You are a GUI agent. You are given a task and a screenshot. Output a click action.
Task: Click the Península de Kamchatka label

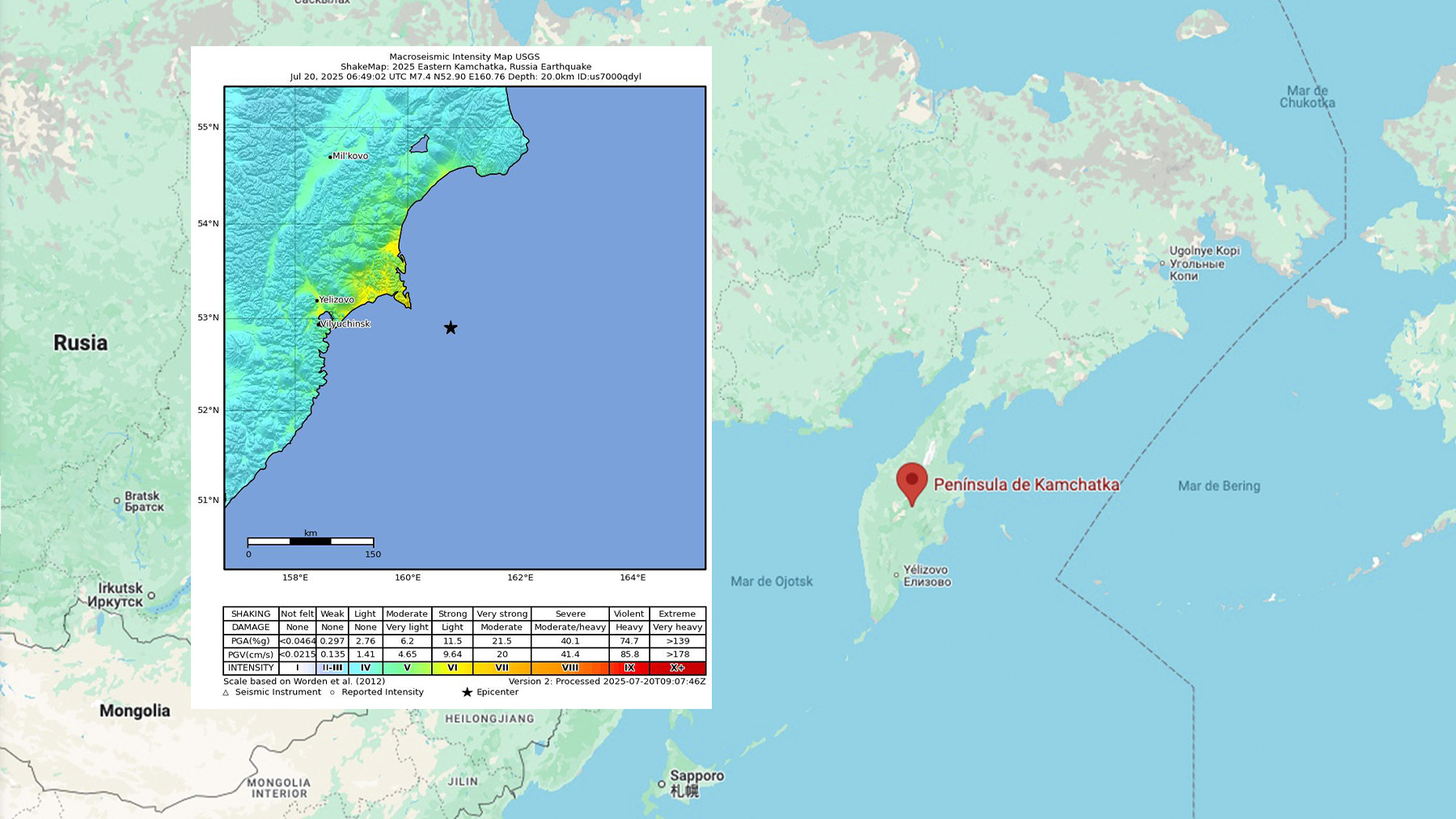pyautogui.click(x=1026, y=484)
